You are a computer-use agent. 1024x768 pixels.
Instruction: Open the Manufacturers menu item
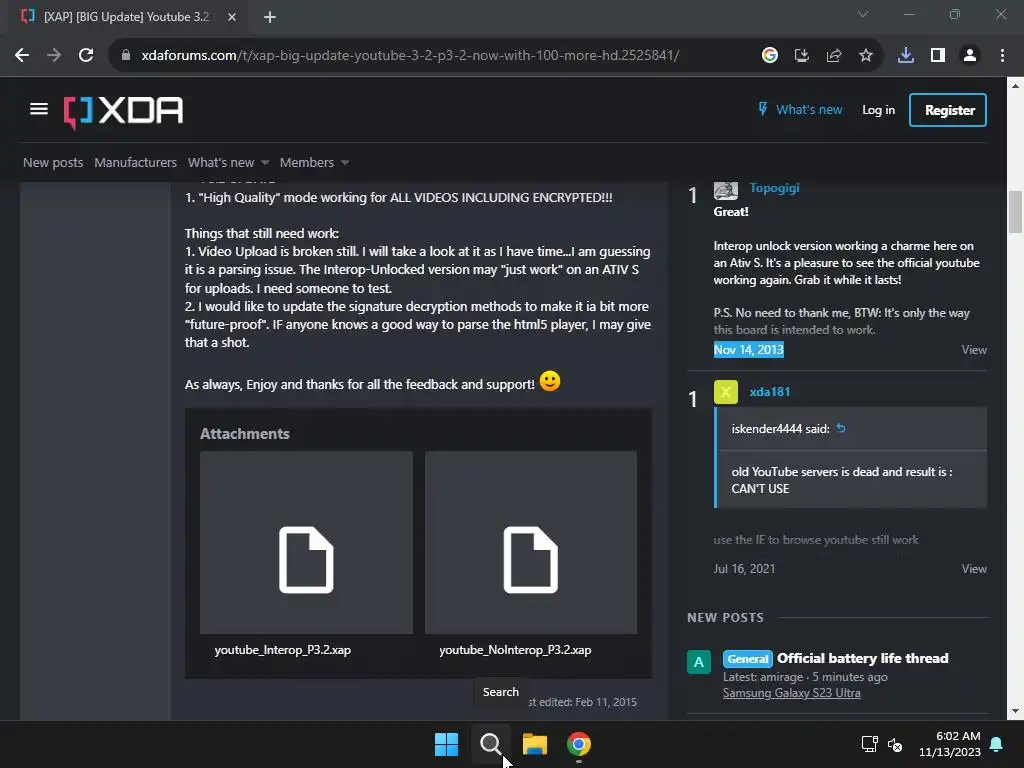pyautogui.click(x=135, y=162)
